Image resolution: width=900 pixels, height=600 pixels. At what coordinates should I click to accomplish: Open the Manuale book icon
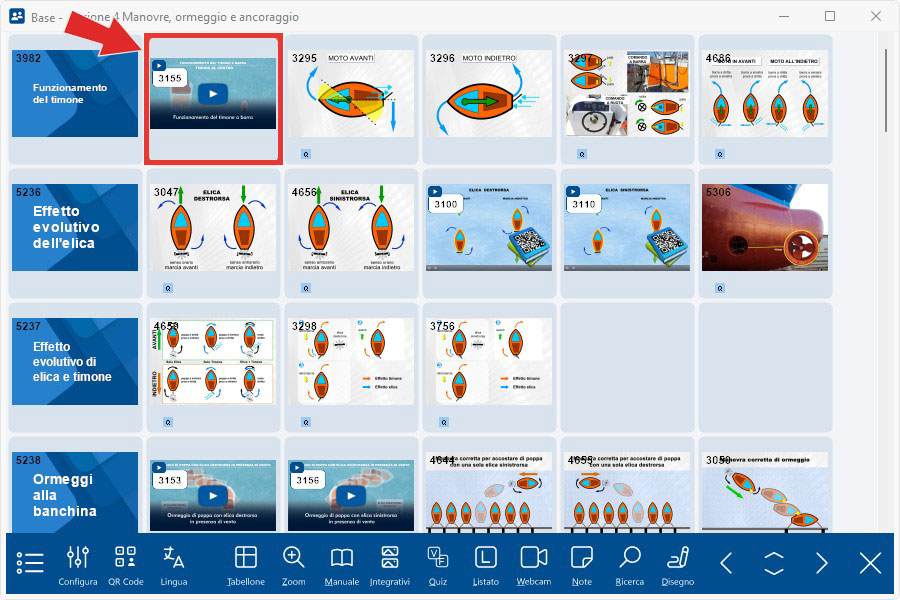click(342, 564)
